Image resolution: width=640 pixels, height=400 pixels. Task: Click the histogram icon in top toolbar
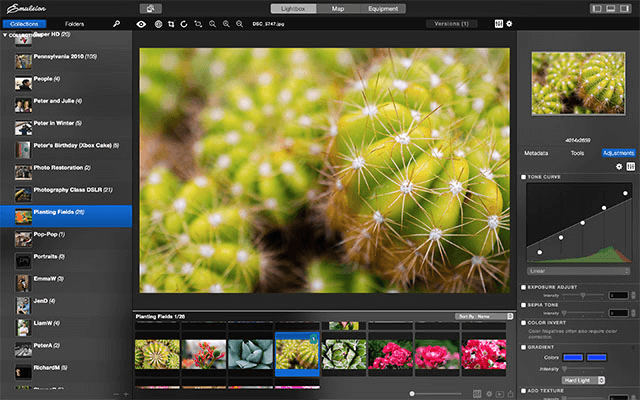click(498, 22)
